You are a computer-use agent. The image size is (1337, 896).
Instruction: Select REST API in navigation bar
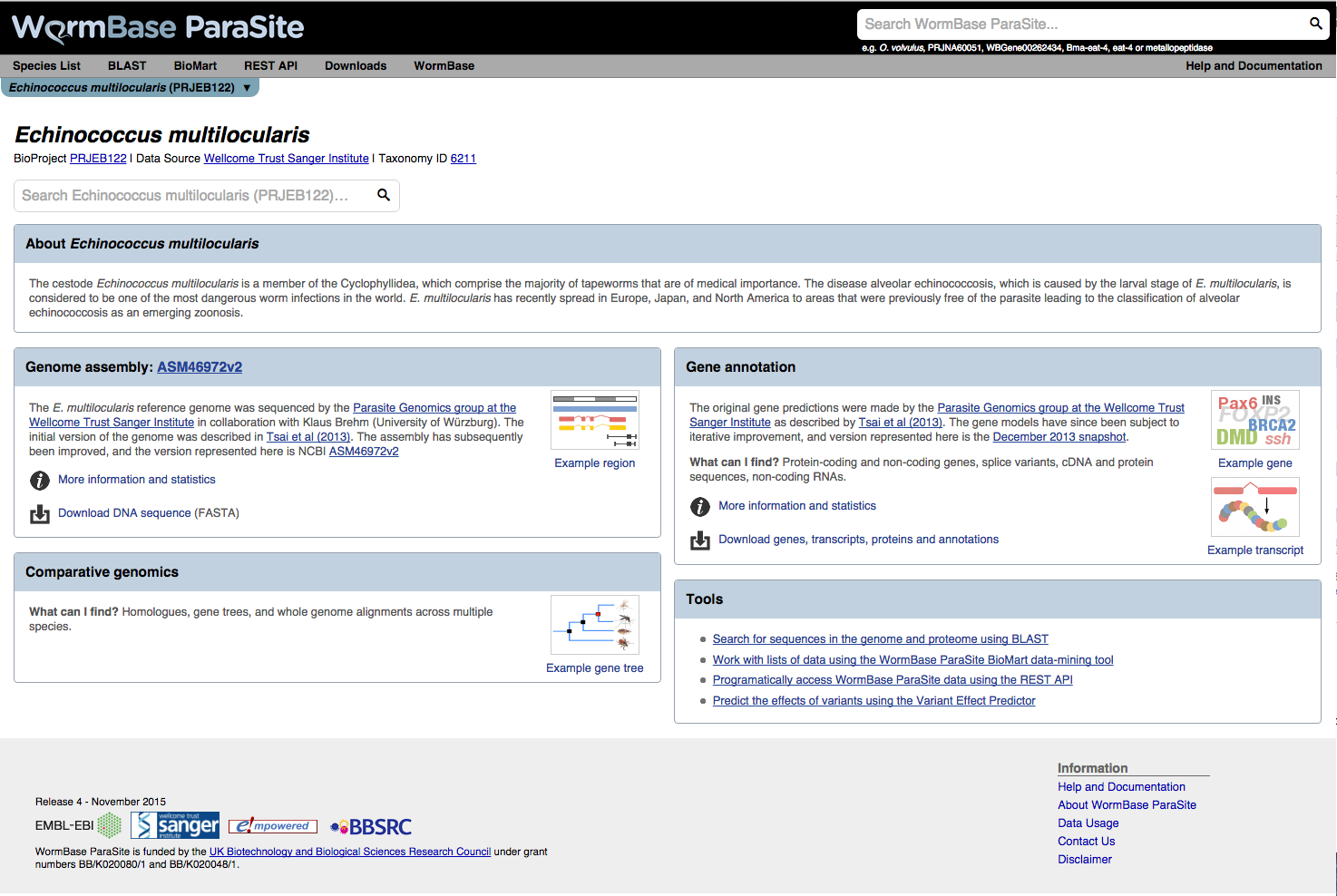tap(270, 66)
